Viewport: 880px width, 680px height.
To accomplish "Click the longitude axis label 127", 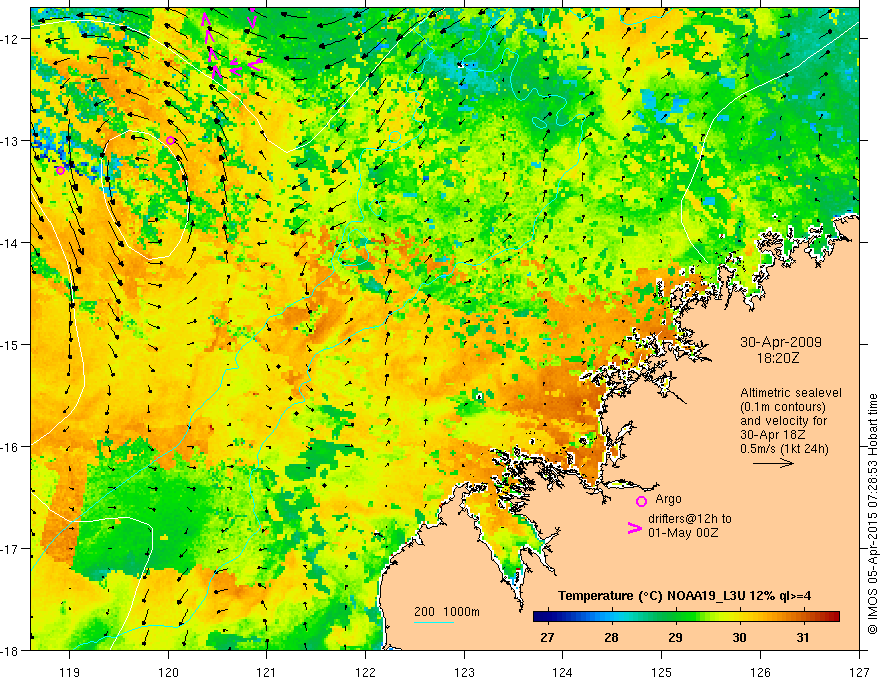I will pos(859,672).
